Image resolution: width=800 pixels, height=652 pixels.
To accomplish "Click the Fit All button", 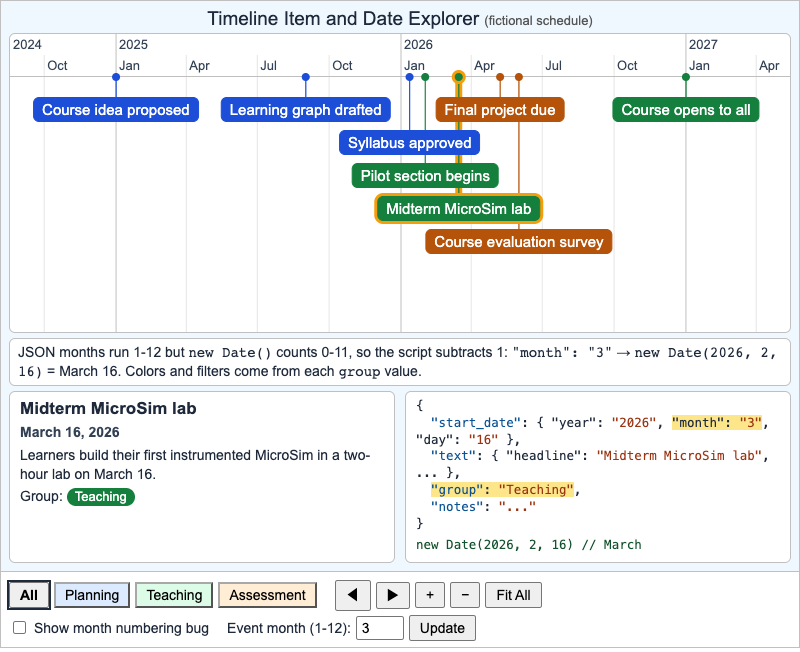I will coord(513,595).
